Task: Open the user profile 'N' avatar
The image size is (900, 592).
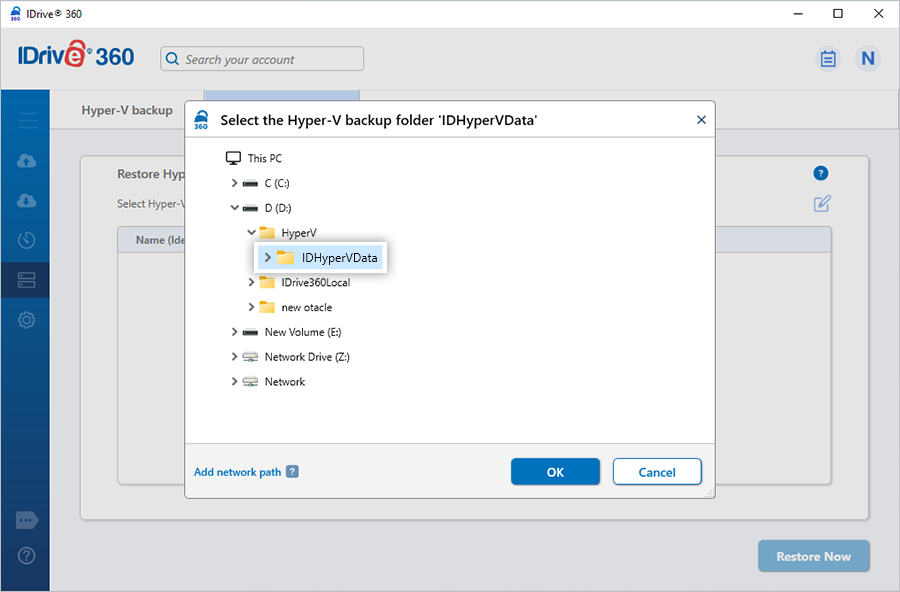Action: coord(867,59)
